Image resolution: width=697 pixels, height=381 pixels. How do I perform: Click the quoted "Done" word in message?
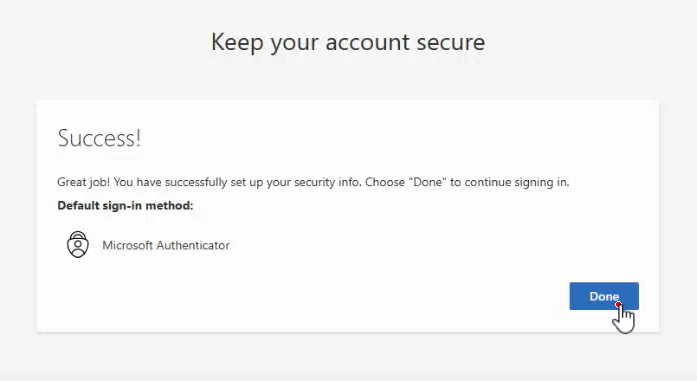click(x=427, y=182)
